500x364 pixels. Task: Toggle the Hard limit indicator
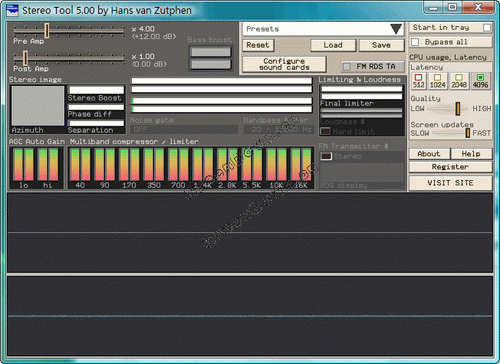pos(325,131)
